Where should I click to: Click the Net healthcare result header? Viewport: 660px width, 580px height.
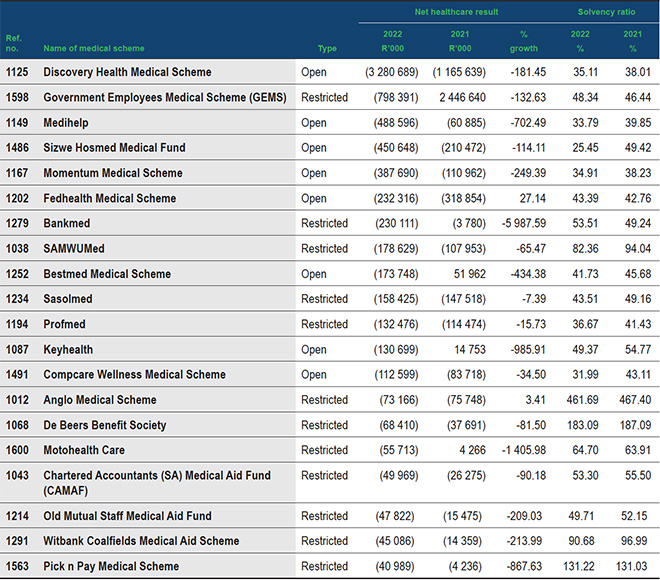tap(456, 12)
